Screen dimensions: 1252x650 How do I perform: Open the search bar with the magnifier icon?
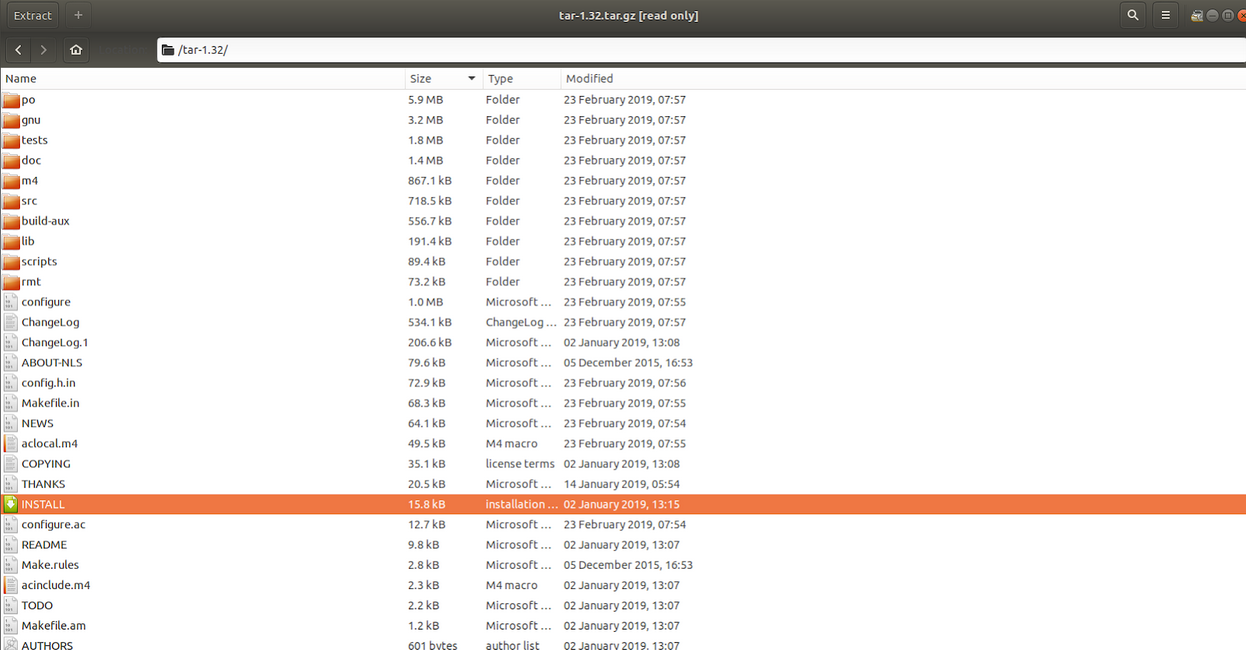tap(1134, 15)
